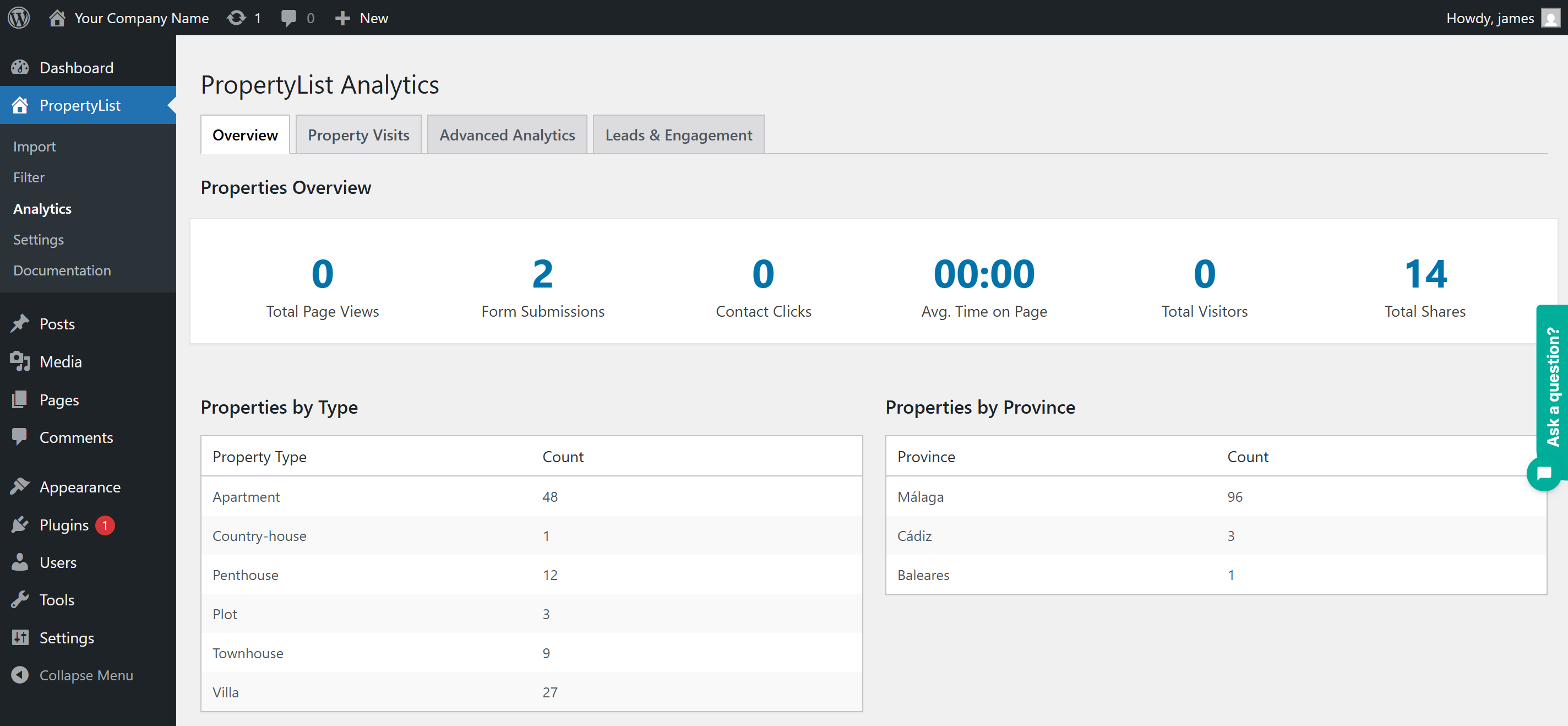This screenshot has height=726, width=1568.
Task: Open Pages via the pages icon
Action: click(20, 399)
